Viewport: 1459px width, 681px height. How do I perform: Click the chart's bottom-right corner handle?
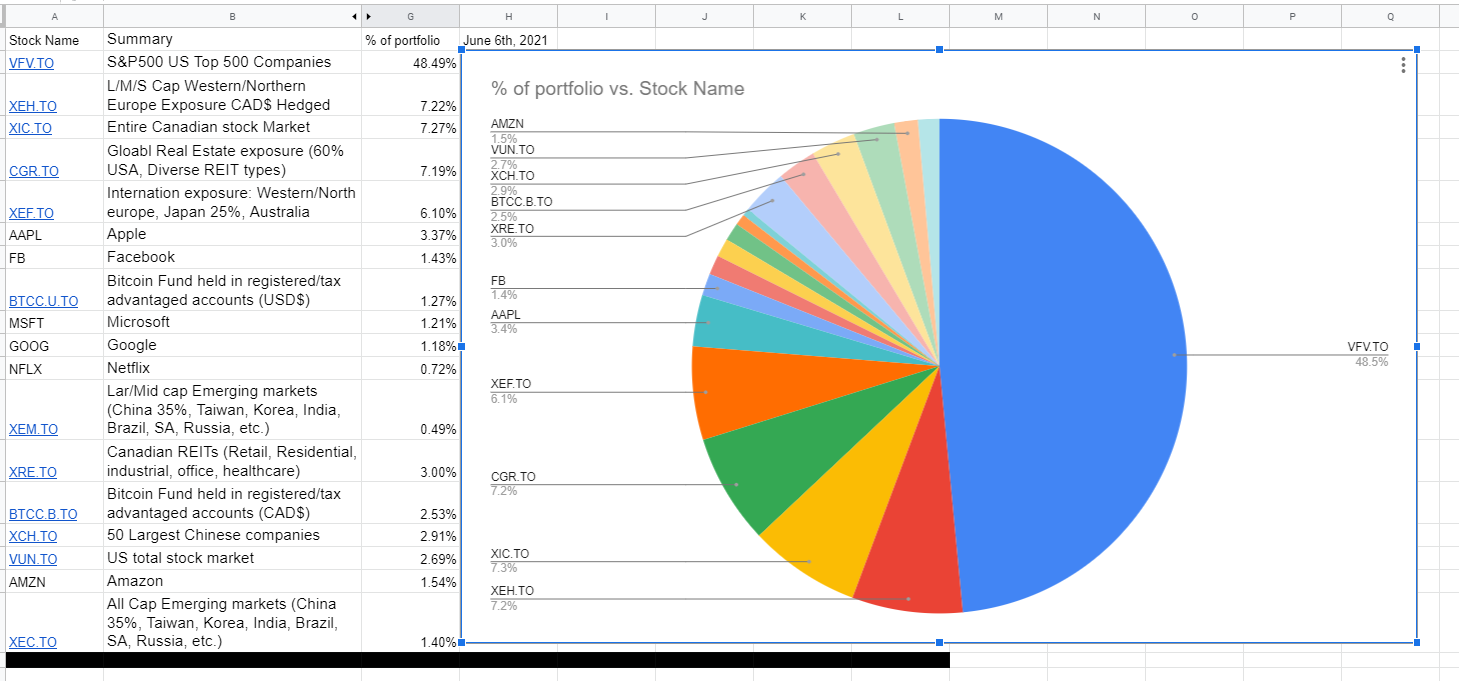click(1417, 642)
